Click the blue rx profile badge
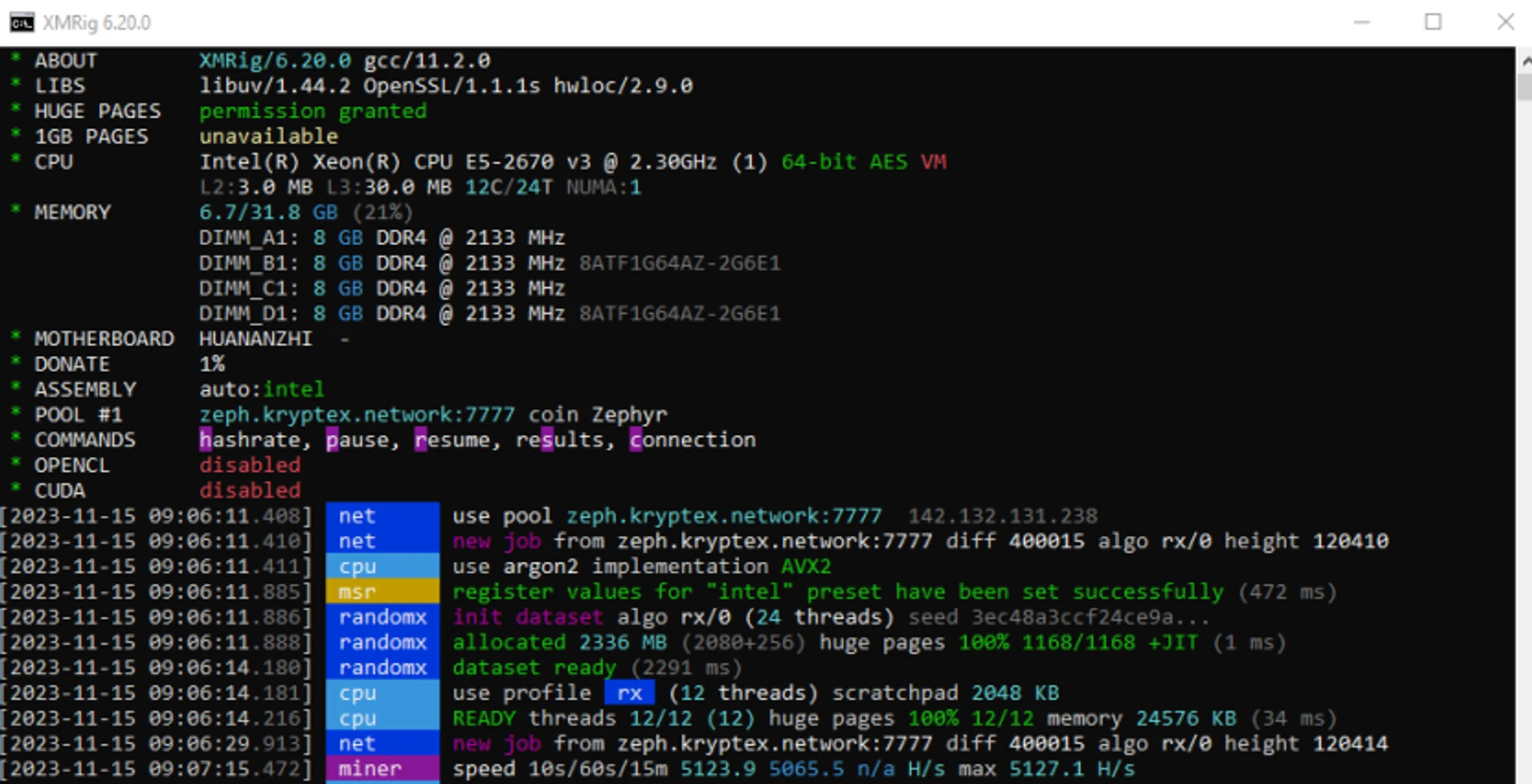This screenshot has height=784, width=1532. 629,693
